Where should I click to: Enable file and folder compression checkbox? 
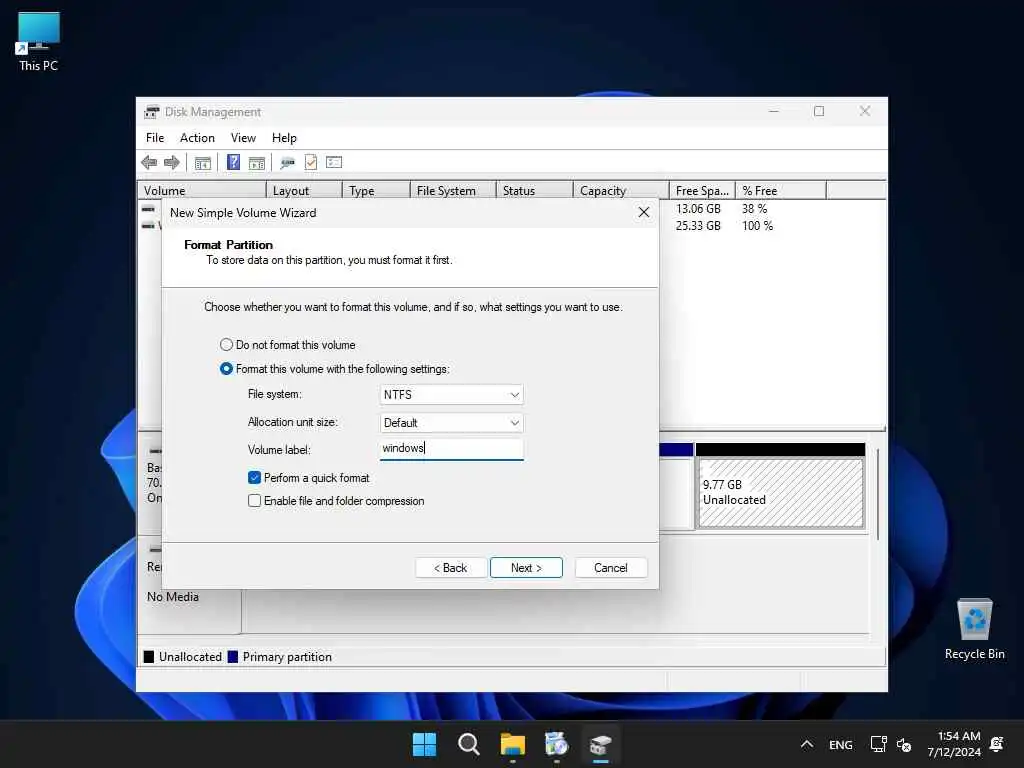[x=255, y=501]
